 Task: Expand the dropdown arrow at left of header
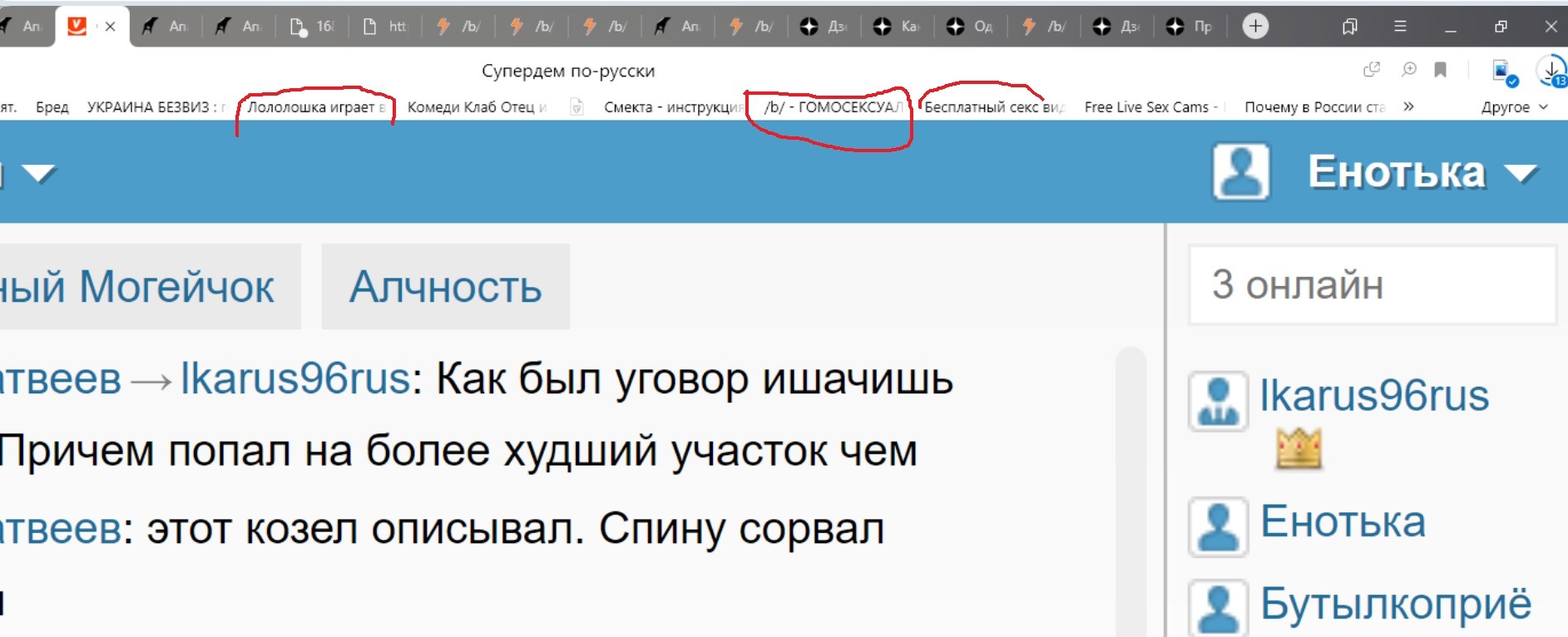(x=38, y=174)
